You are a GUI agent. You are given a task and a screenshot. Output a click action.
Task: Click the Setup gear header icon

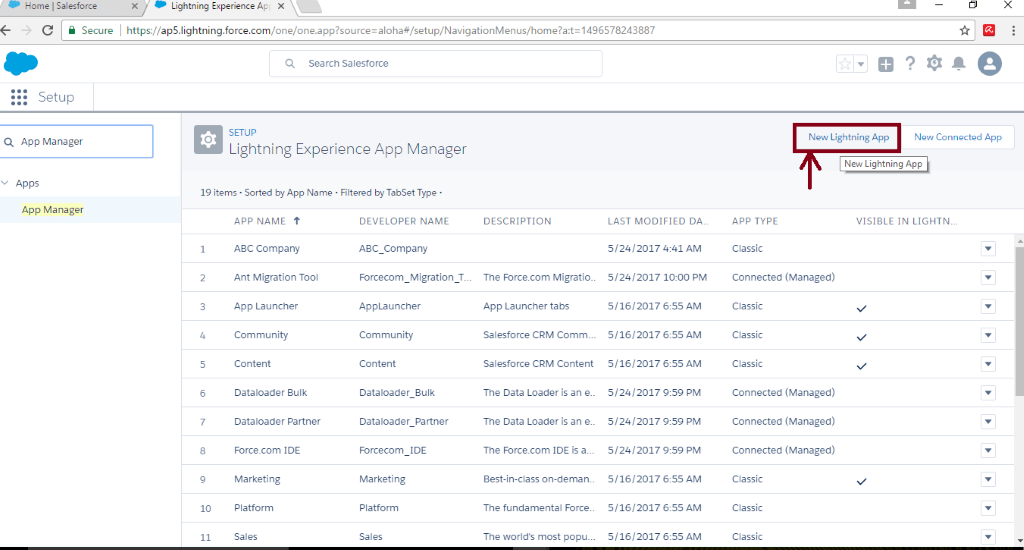pos(208,140)
